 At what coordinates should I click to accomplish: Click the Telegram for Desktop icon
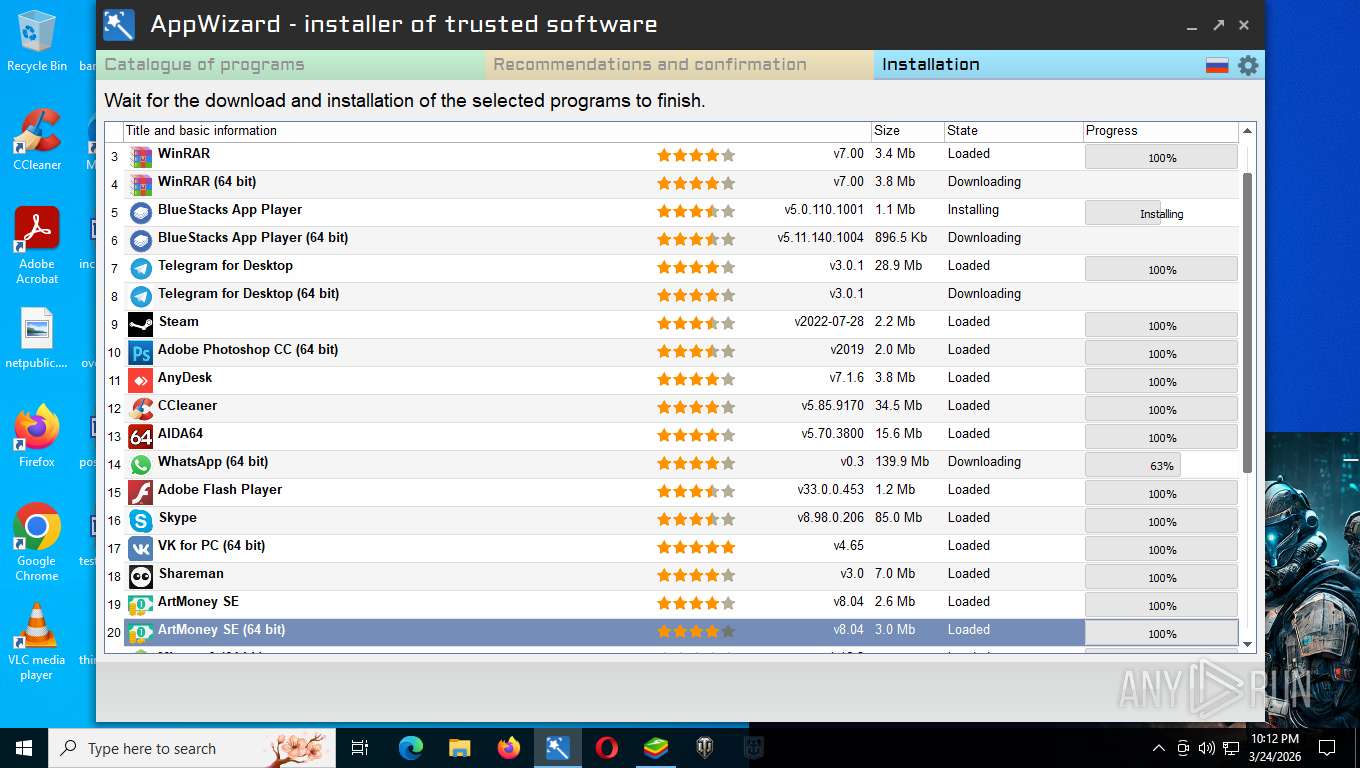[141, 269]
